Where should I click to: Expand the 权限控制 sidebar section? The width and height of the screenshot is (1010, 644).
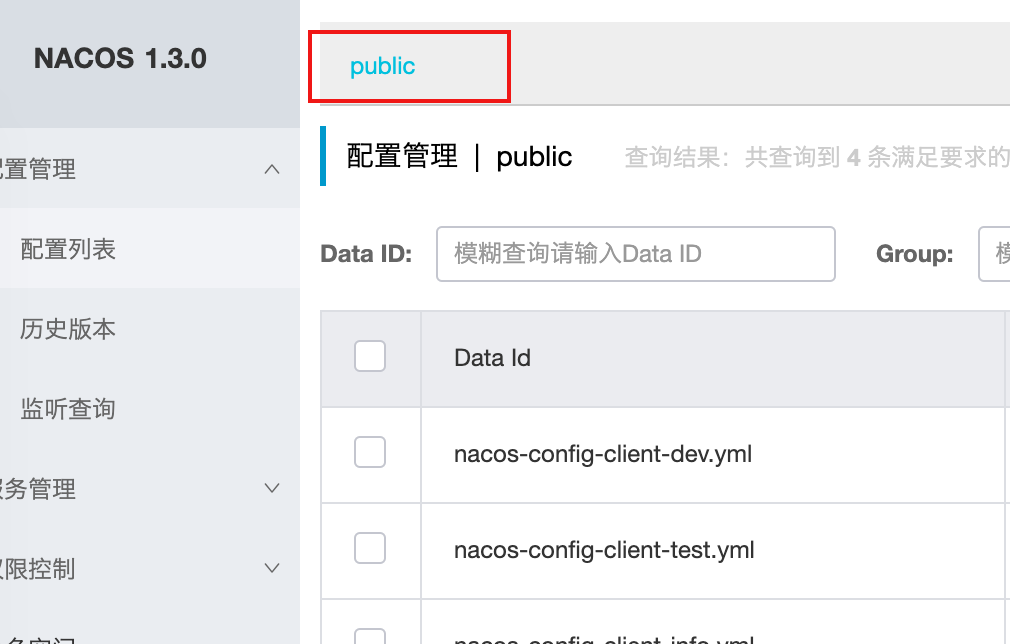coord(149,568)
